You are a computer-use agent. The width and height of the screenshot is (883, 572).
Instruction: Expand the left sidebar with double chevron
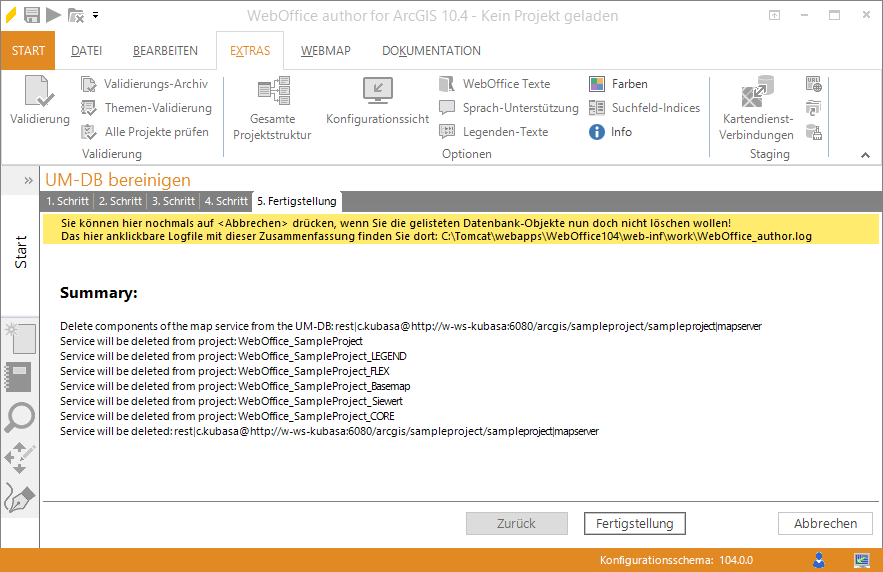(x=28, y=180)
